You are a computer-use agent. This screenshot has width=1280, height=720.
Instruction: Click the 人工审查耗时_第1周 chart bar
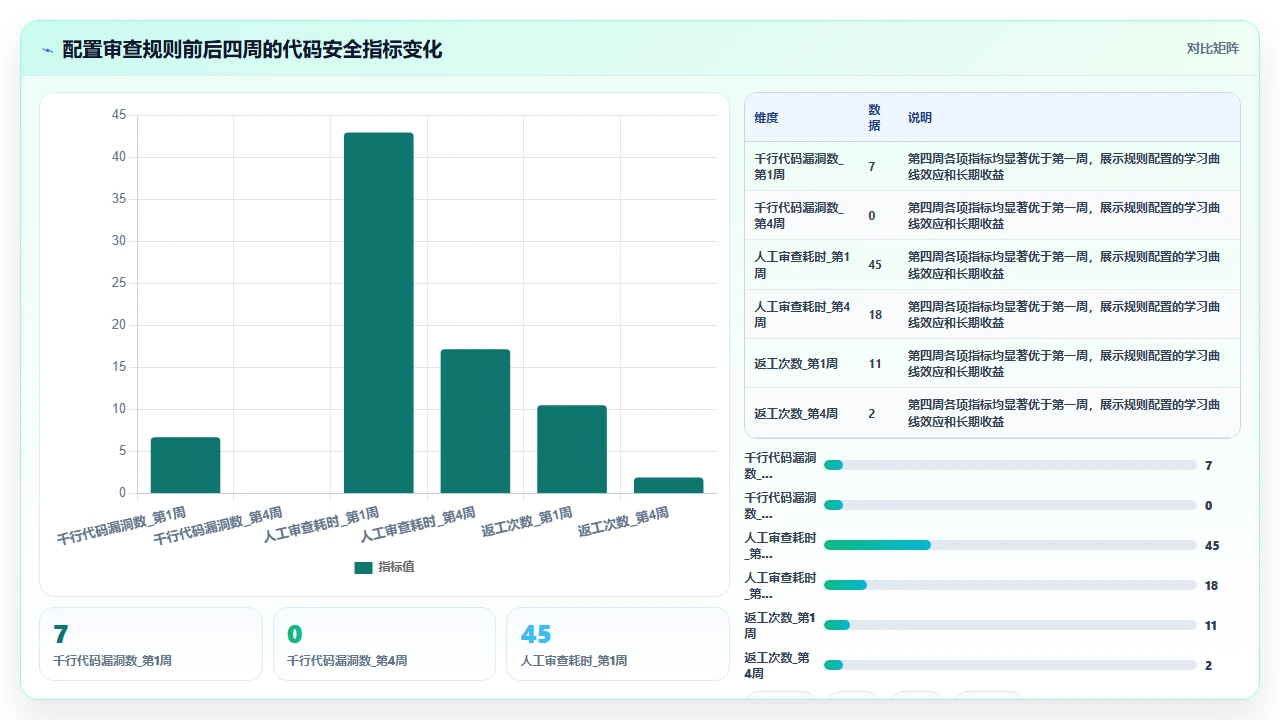(x=378, y=313)
